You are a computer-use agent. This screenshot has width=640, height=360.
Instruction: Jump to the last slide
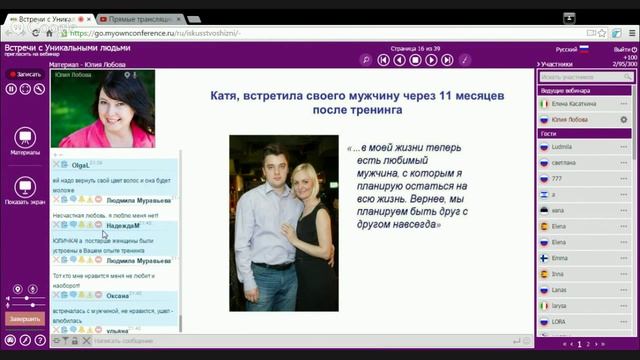tap(447, 60)
